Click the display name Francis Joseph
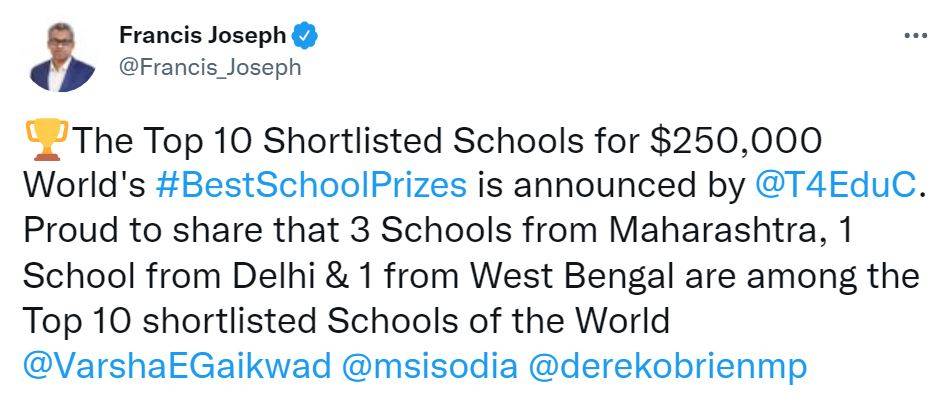Image resolution: width=945 pixels, height=408 pixels. [202, 37]
